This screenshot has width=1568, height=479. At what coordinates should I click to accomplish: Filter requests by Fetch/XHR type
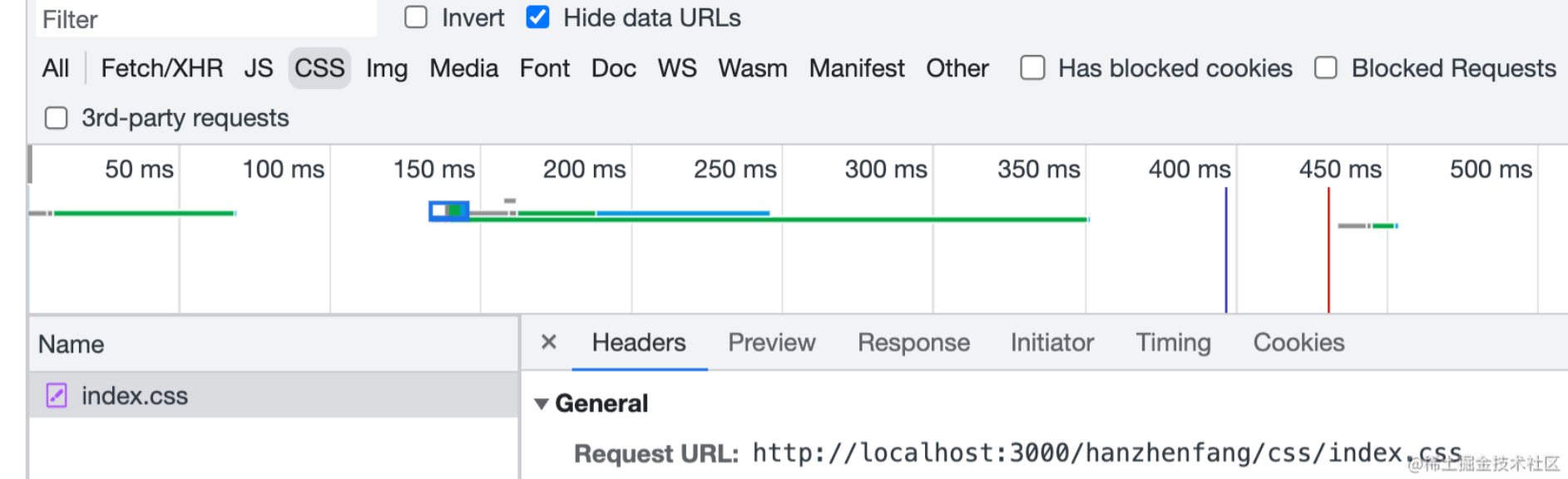click(x=161, y=68)
